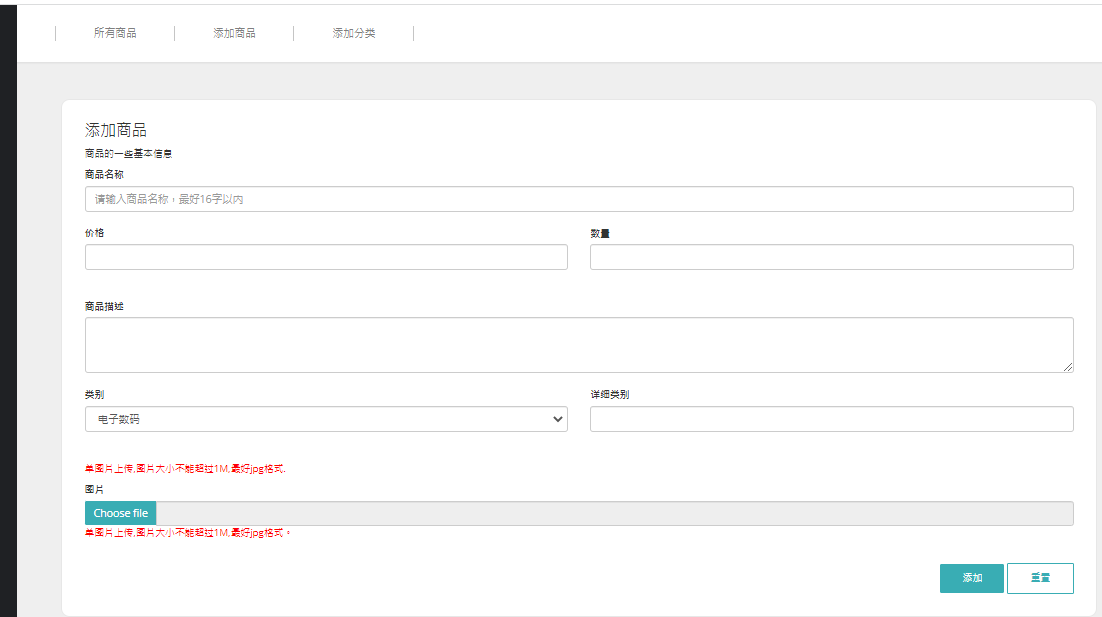Go to the 添加分类 tab
The height and width of the screenshot is (617, 1102).
coord(354,33)
